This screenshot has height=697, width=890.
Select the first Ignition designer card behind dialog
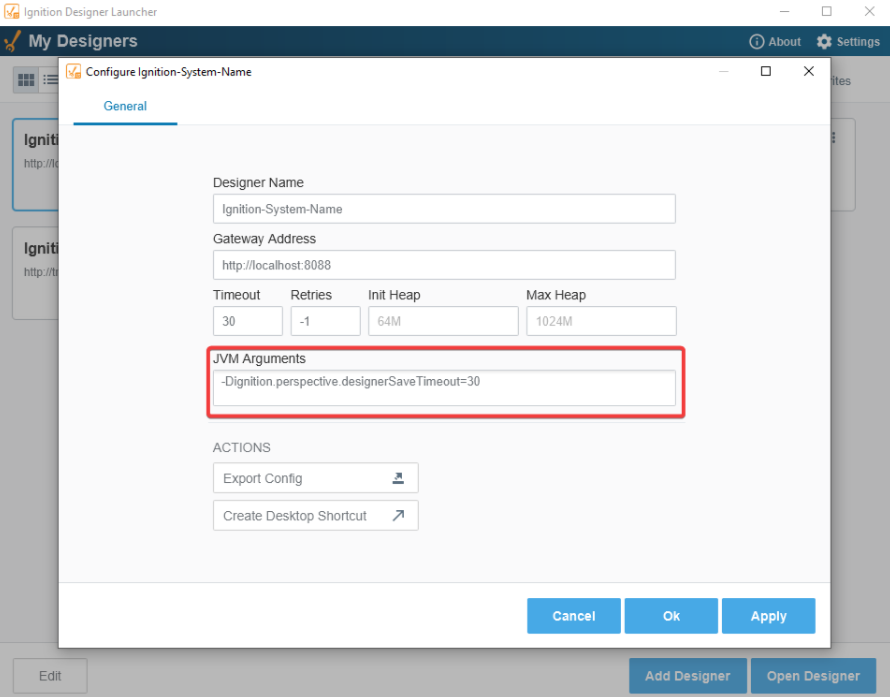pos(36,165)
